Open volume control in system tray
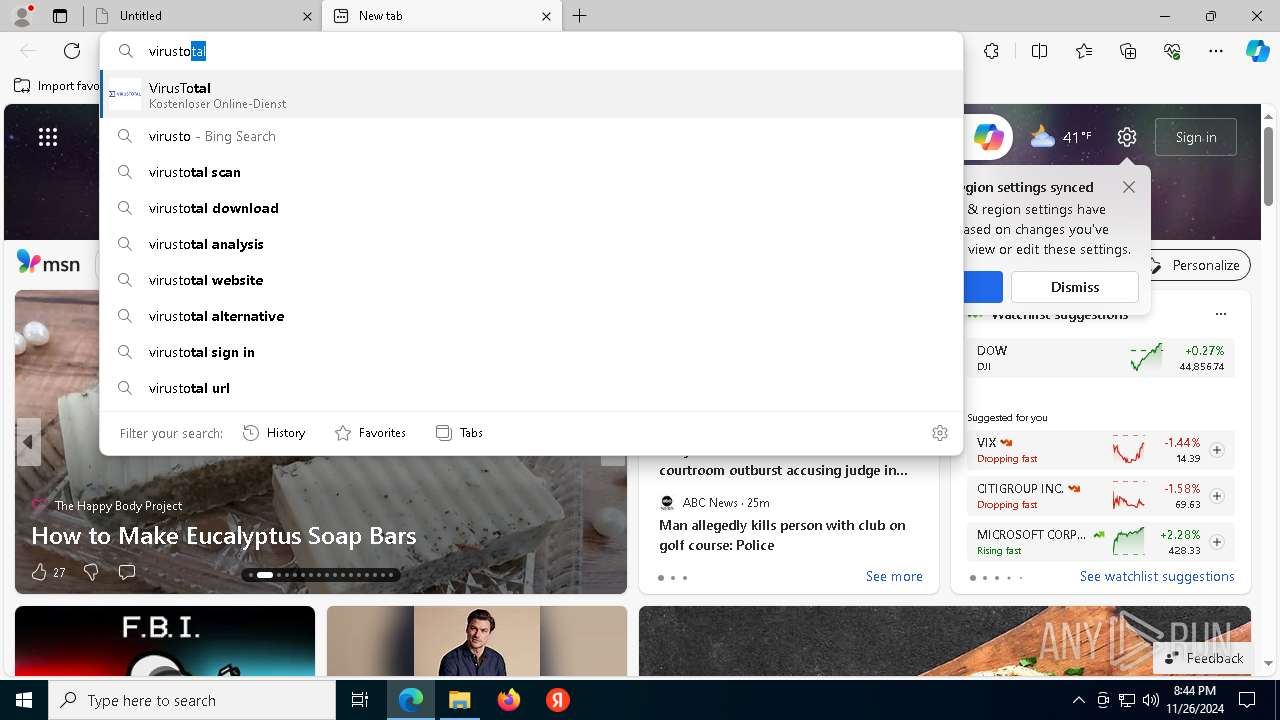Screen dimensions: 1280x720 pos(1151,700)
